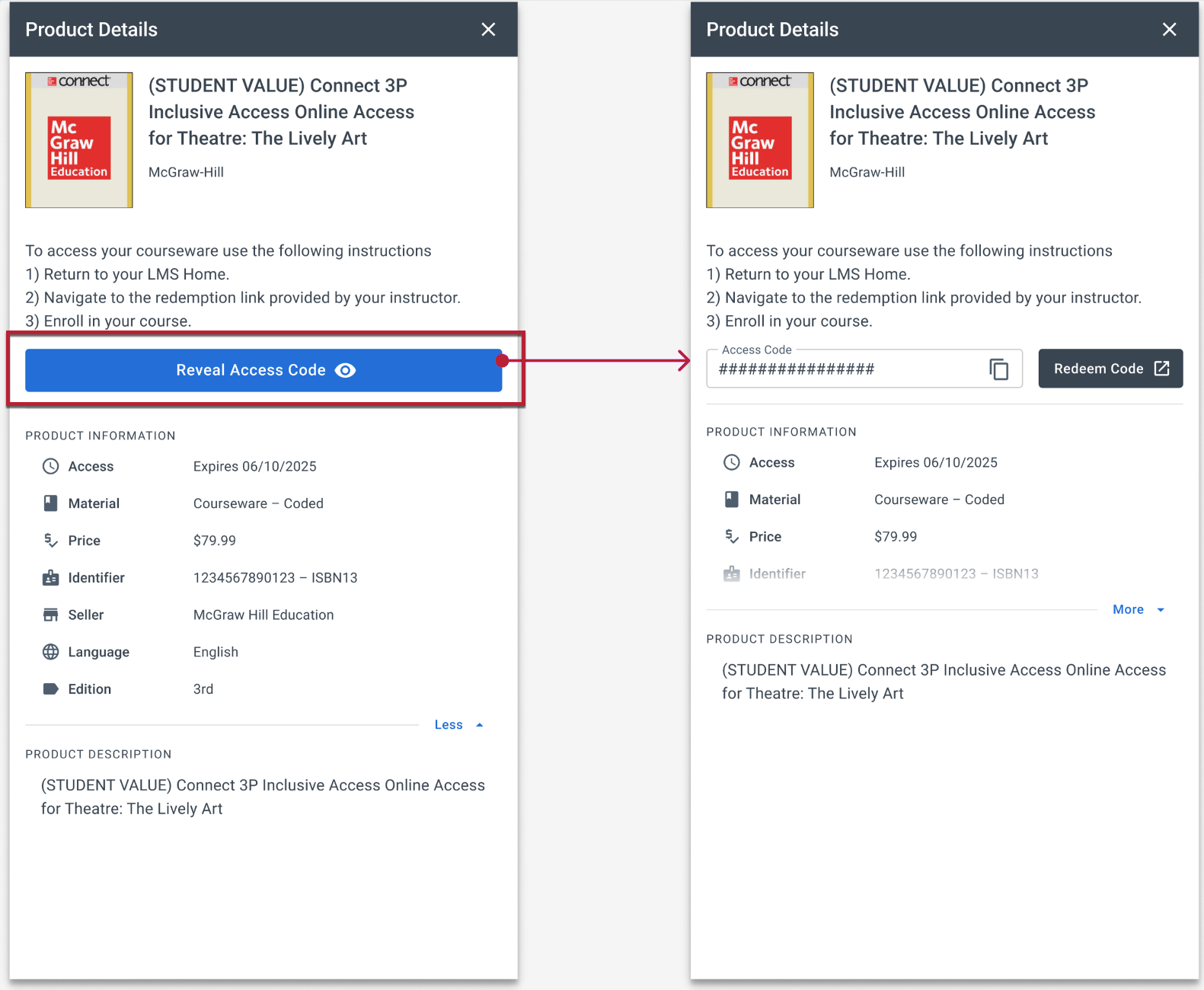Click the Language globe icon
This screenshot has width=1204, height=990.
(x=50, y=652)
